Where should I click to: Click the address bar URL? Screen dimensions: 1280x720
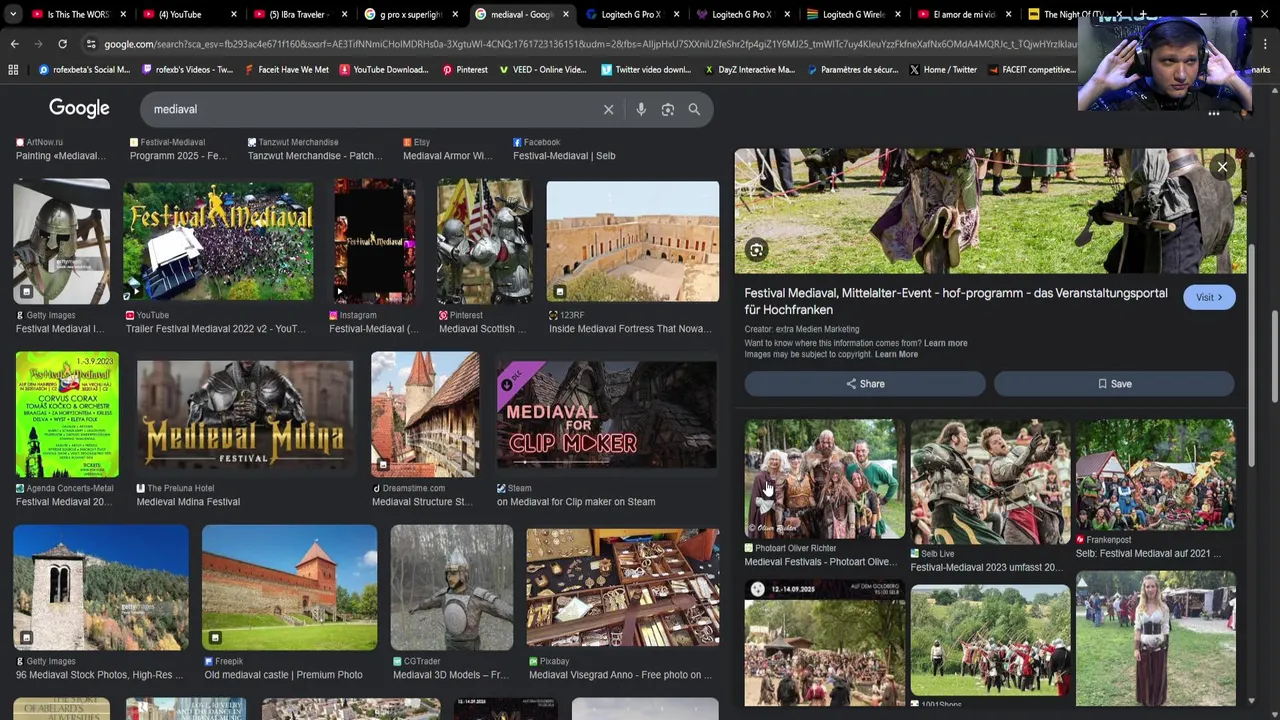(x=590, y=44)
